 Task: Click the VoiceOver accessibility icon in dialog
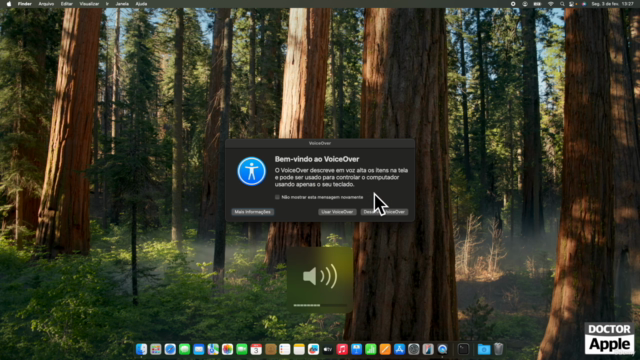[251, 171]
